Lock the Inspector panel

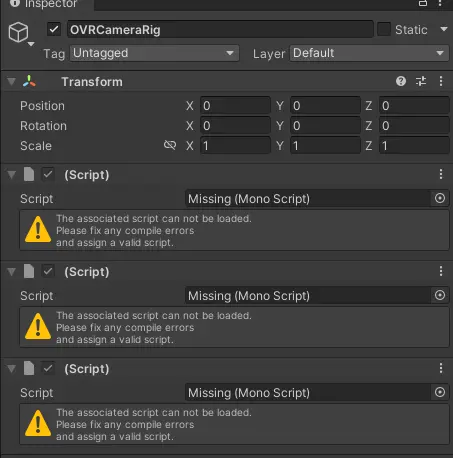tap(423, 3)
